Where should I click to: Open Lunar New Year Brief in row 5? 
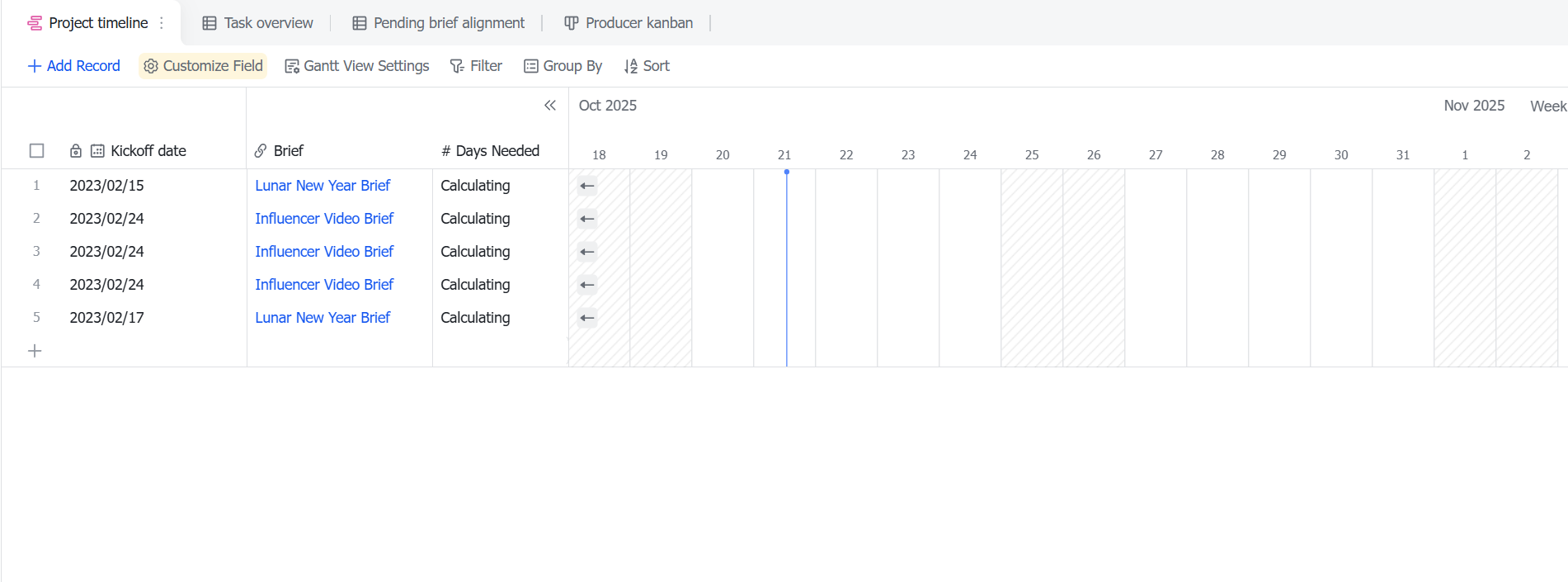pos(323,318)
